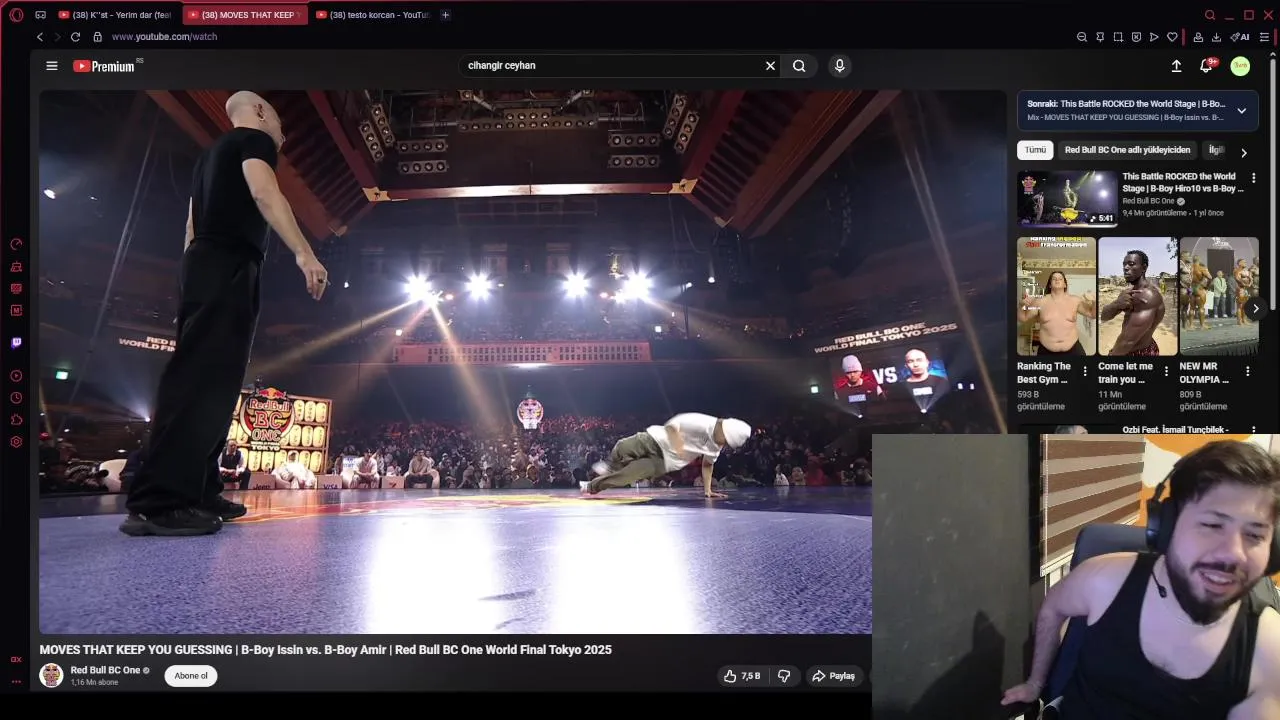Open the account avatar menu
Screen dimensions: 1280x720
(1240, 66)
